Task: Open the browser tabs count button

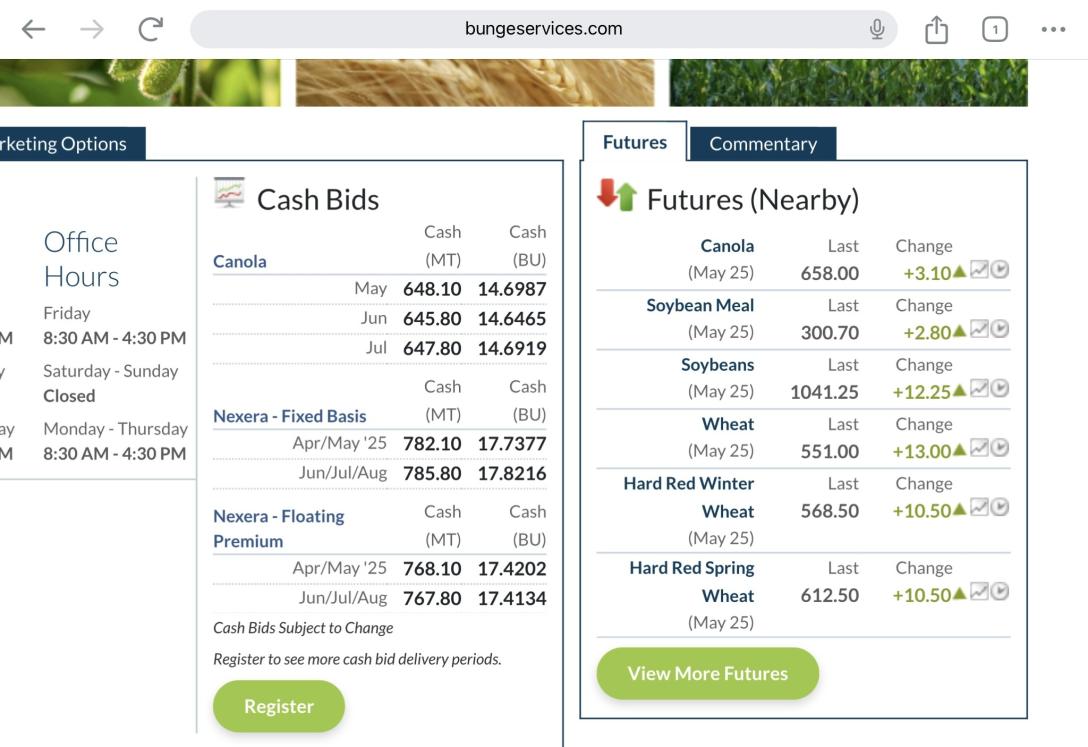Action: (x=994, y=29)
